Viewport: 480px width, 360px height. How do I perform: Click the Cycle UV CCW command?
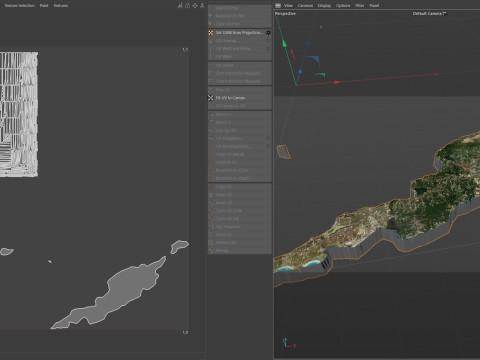coord(240,211)
